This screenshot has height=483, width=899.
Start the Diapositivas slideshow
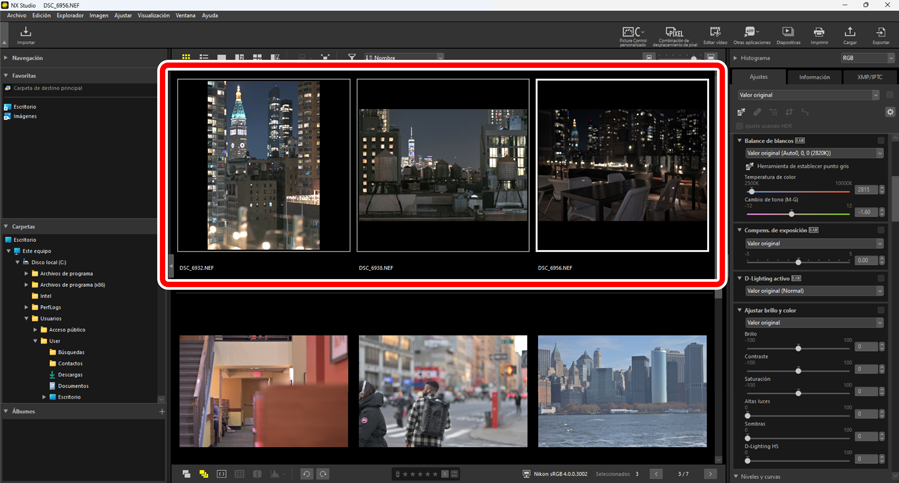coord(788,36)
